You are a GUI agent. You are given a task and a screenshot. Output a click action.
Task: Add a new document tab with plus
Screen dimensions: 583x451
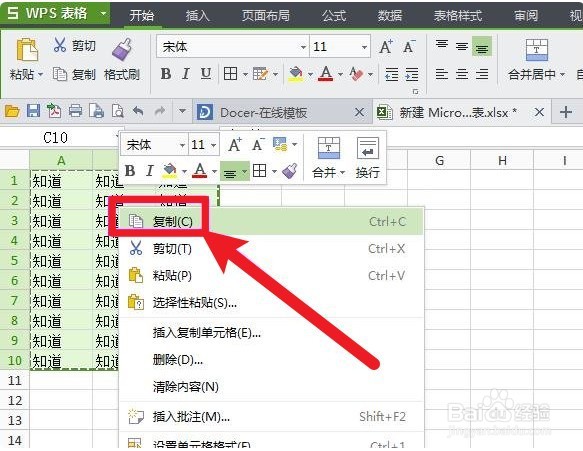tap(566, 112)
